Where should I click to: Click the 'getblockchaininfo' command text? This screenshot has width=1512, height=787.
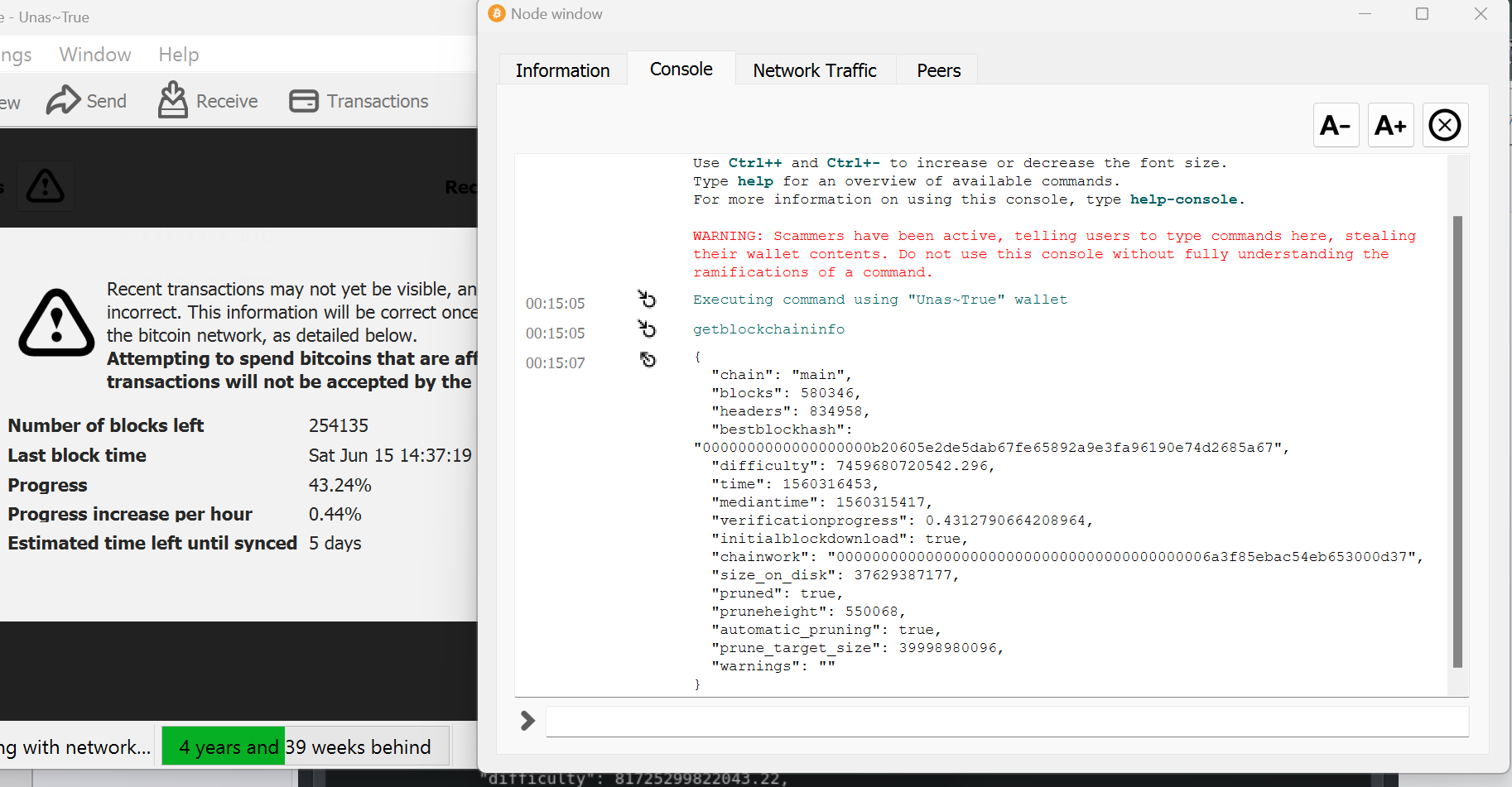pos(768,329)
